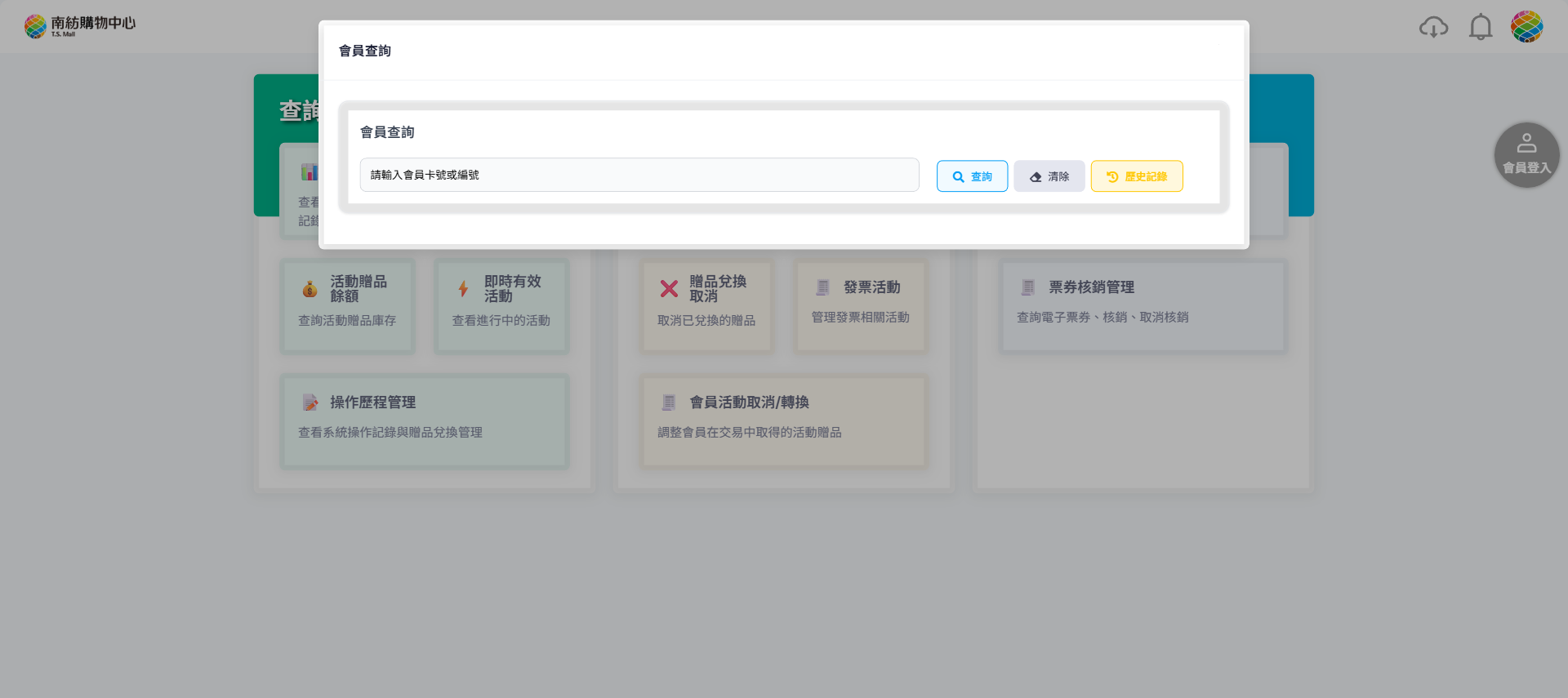Open the 會員活動取消/轉換 card
The width and height of the screenshot is (1568, 698).
(x=784, y=421)
